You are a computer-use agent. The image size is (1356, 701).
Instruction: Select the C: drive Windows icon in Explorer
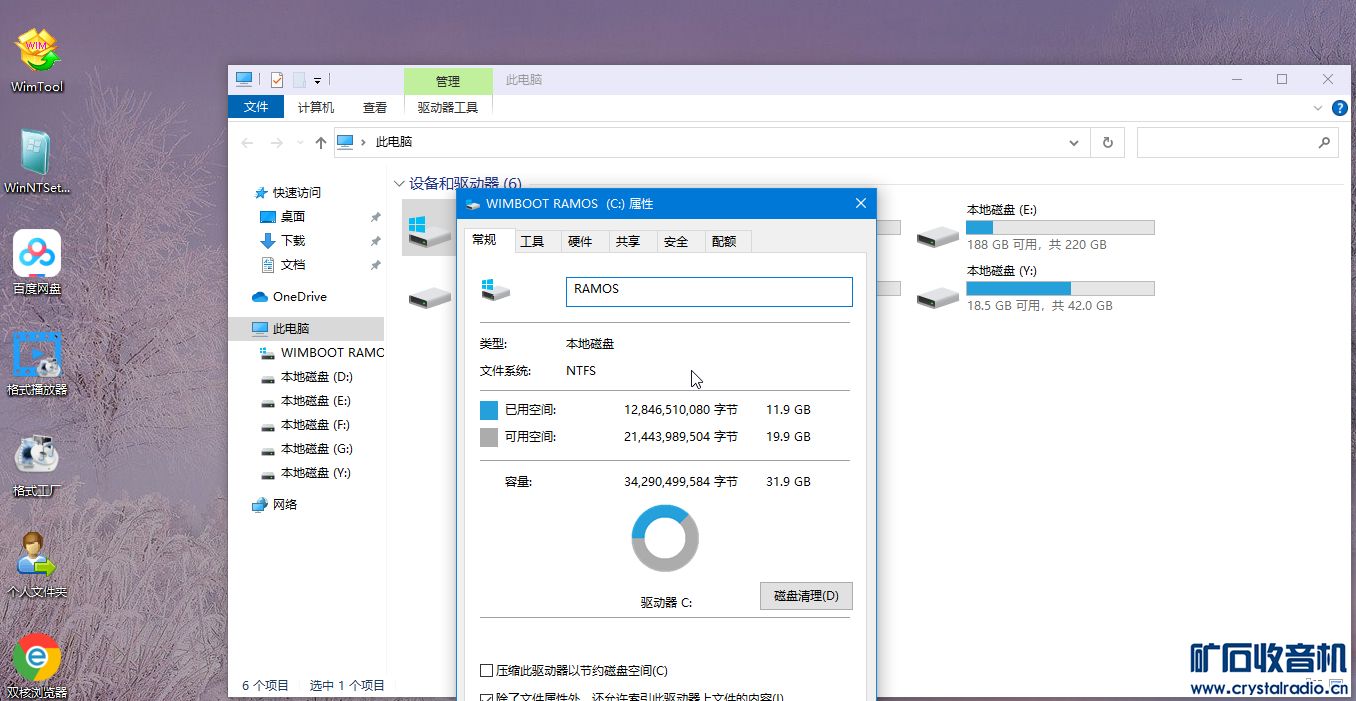[x=430, y=230]
